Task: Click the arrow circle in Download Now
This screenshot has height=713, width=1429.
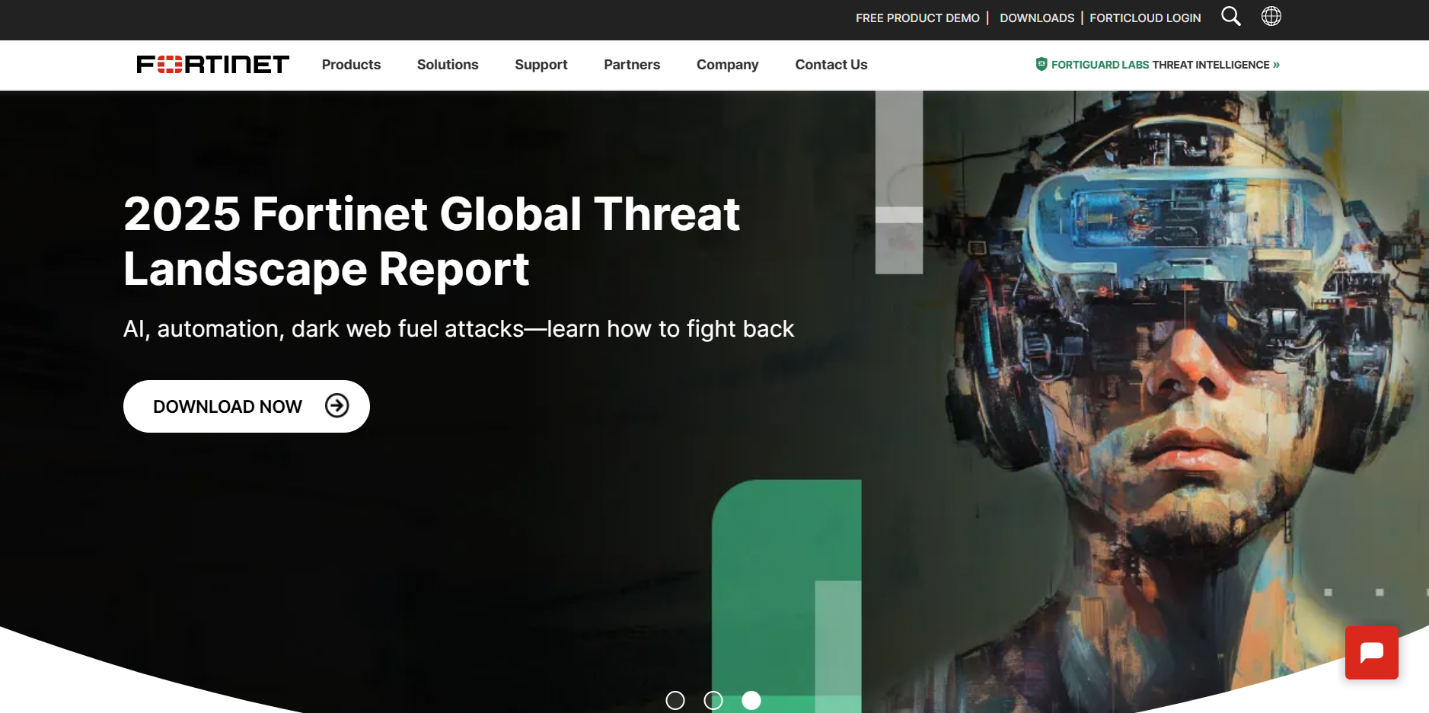Action: 337,406
